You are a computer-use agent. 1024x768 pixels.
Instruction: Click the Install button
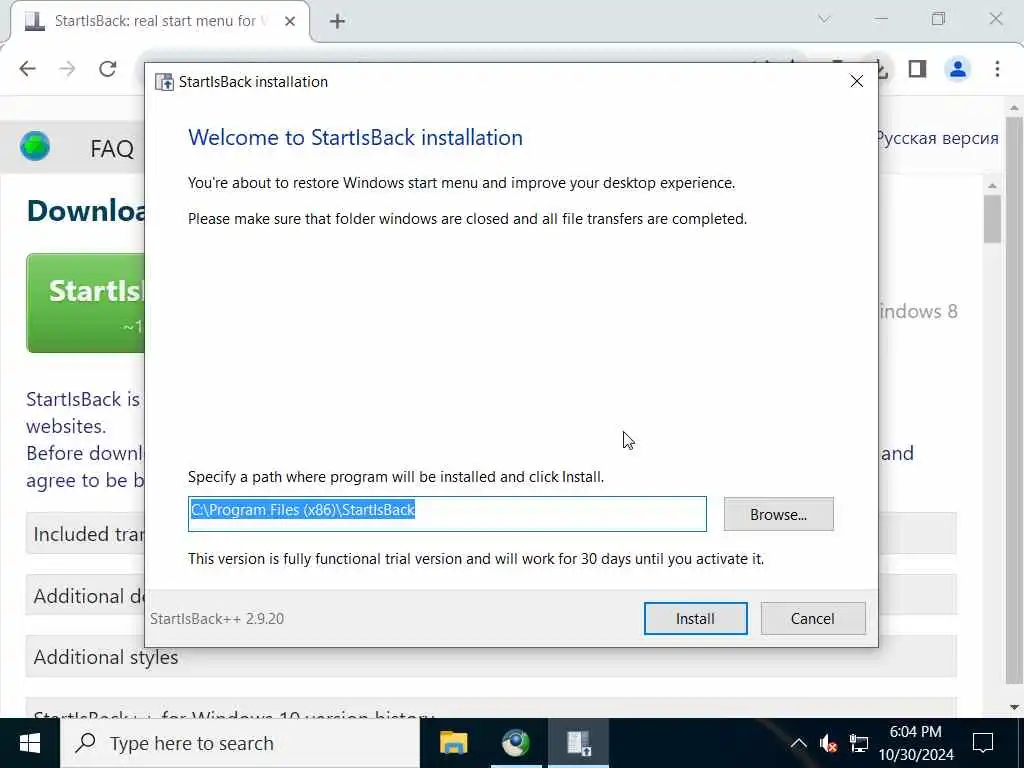[x=695, y=618]
